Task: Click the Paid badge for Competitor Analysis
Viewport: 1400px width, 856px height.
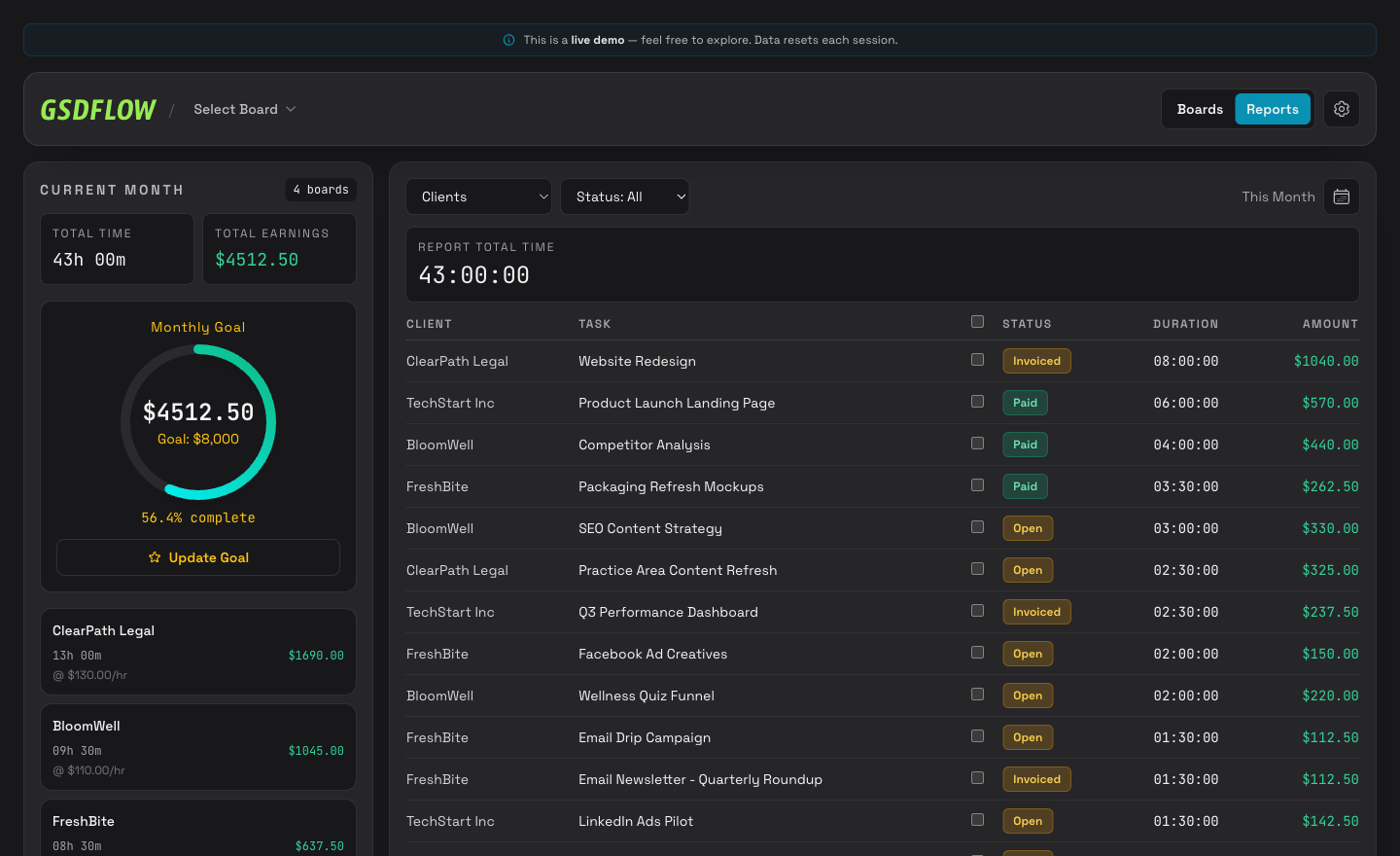Action: tap(1025, 445)
